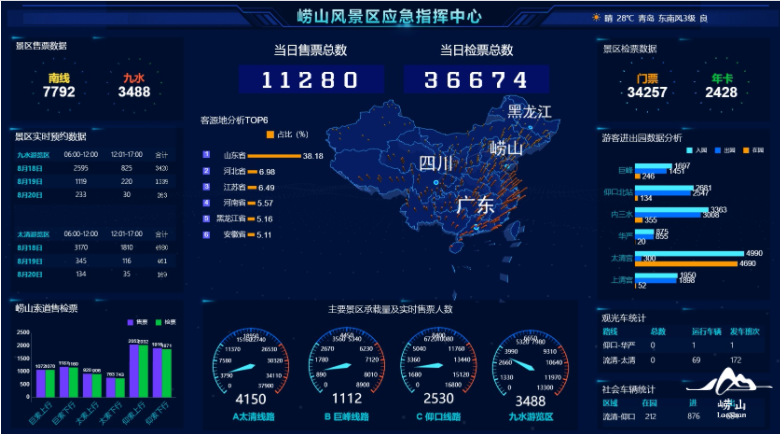The height and width of the screenshot is (434, 780).
Task: Click the 黑龙江 label on the map
Action: point(529,111)
